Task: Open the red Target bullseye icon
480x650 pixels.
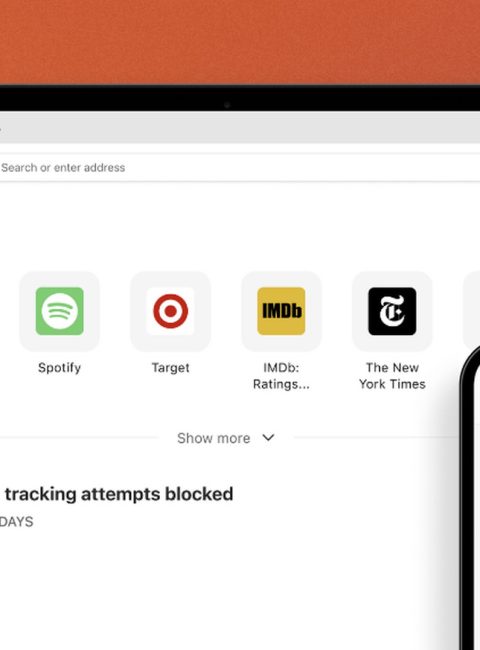Action: coord(170,311)
